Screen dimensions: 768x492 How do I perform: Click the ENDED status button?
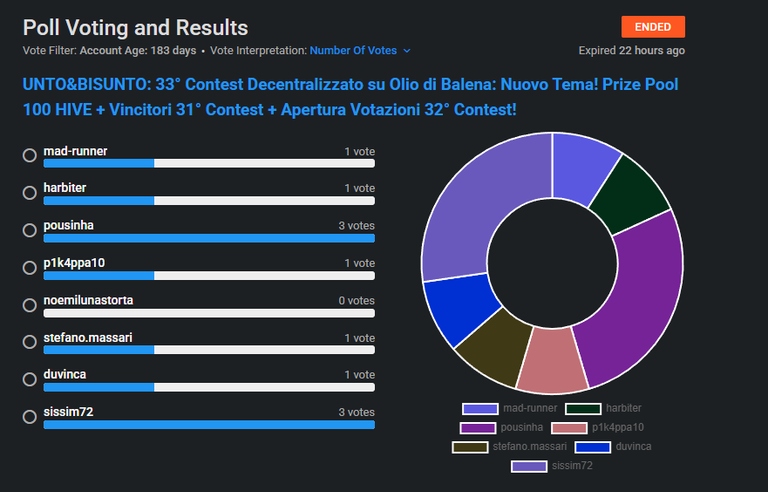tap(653, 27)
